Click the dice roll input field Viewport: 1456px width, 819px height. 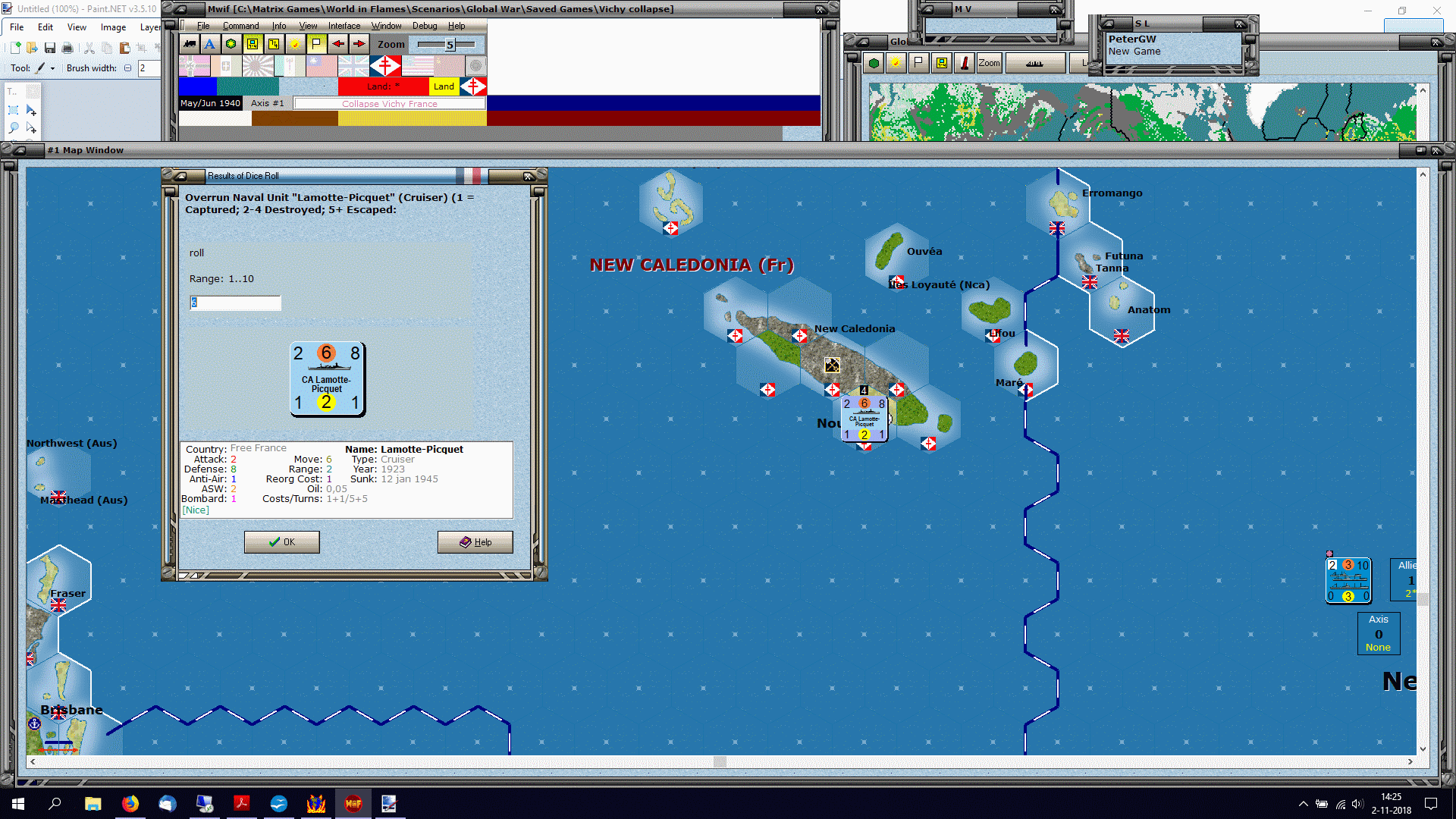pyautogui.click(x=235, y=303)
